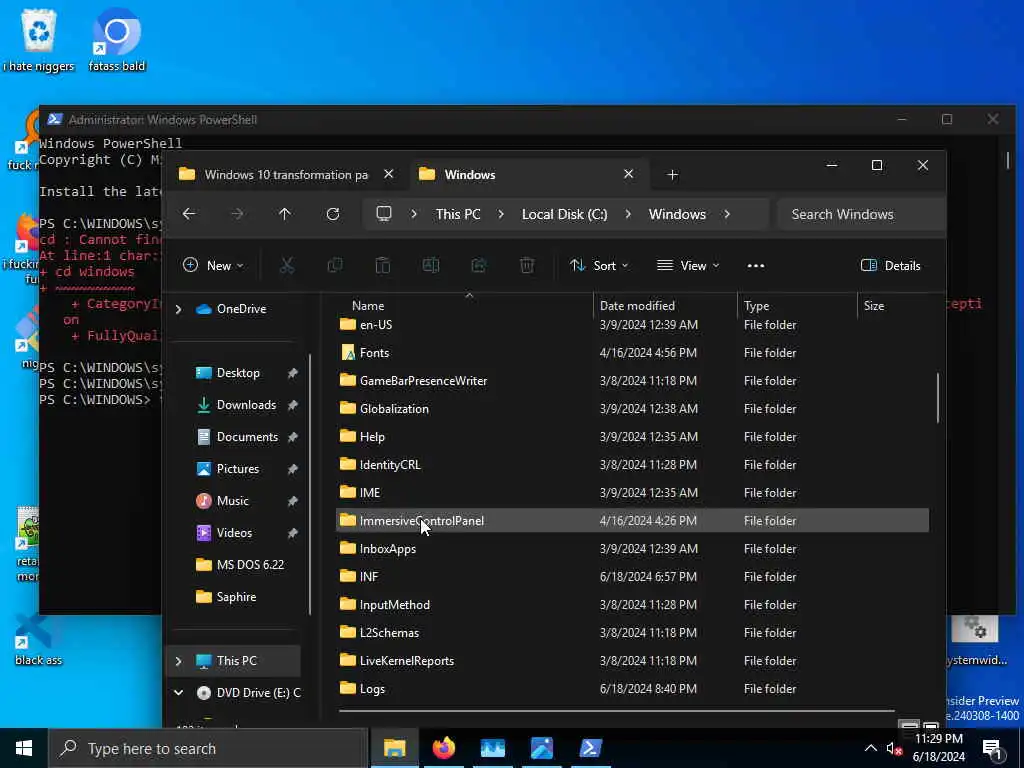Unpin Desktop from quick access

293,373
